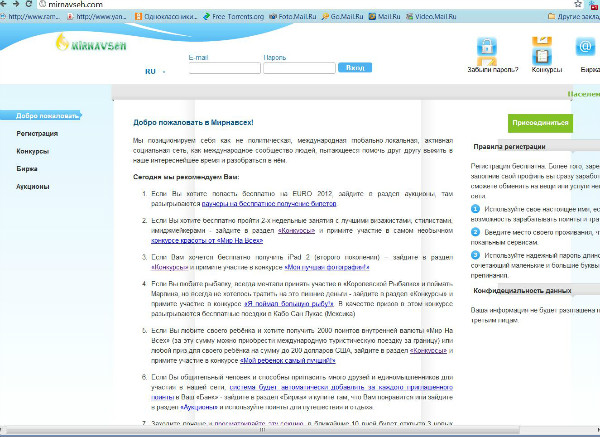Select Аукционы in the left menu
Screen dimensions: 600x437
click(33, 187)
